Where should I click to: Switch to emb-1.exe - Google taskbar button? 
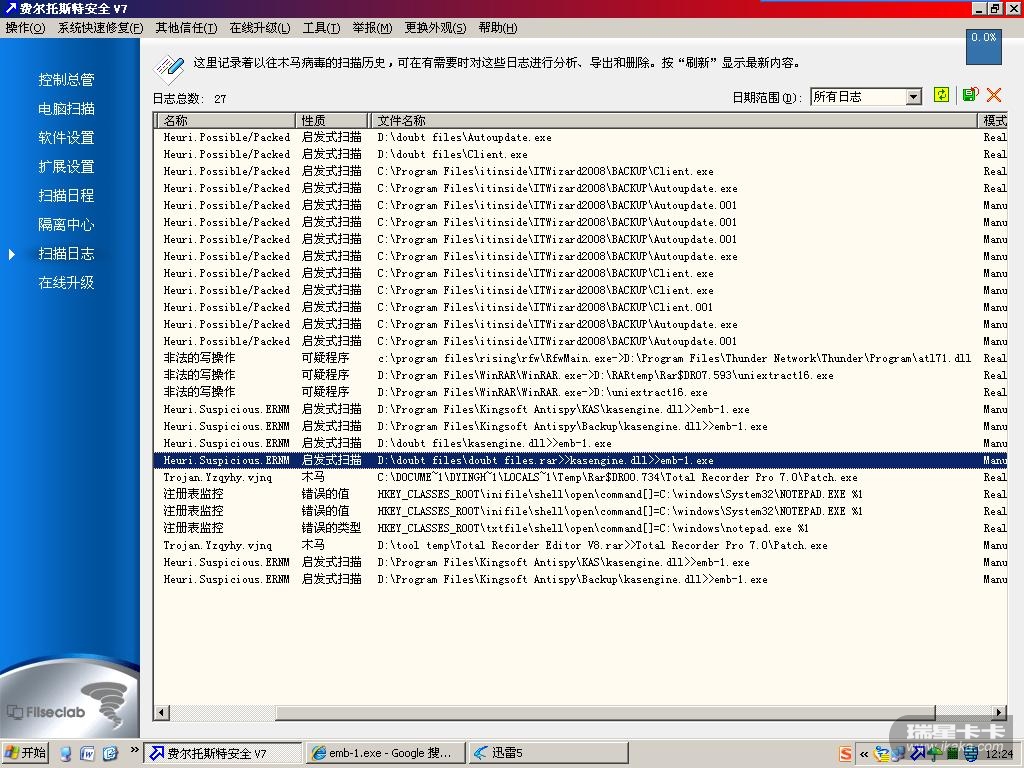pos(387,753)
